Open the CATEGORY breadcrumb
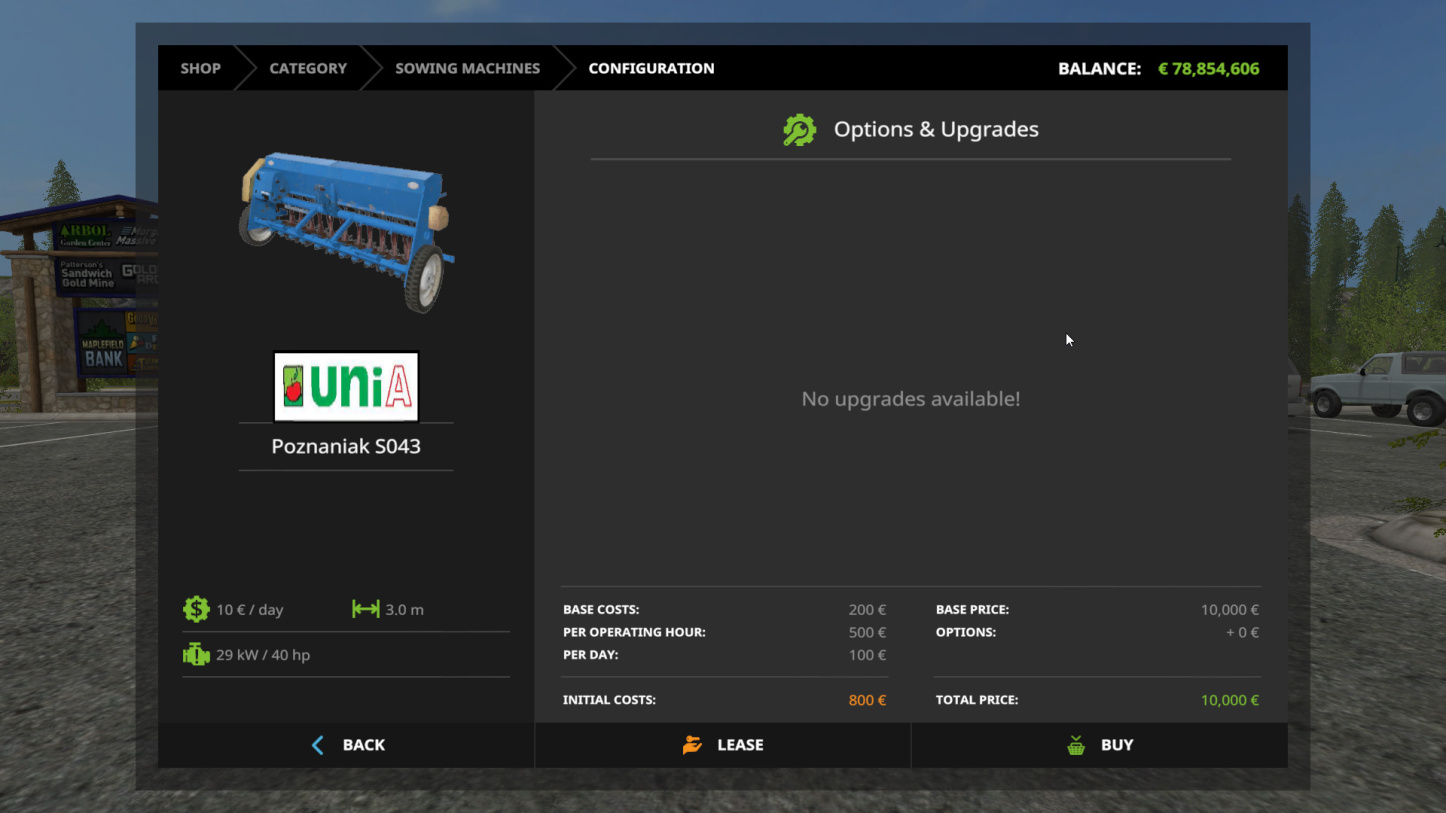This screenshot has width=1446, height=813. (308, 68)
